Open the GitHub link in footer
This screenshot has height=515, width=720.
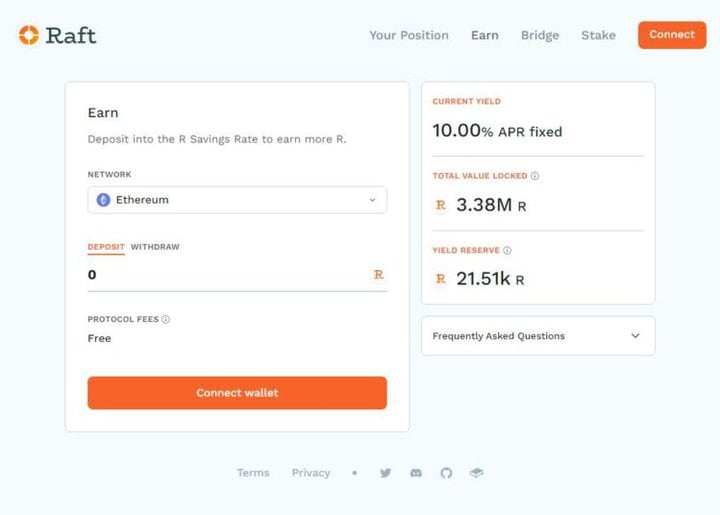446,473
